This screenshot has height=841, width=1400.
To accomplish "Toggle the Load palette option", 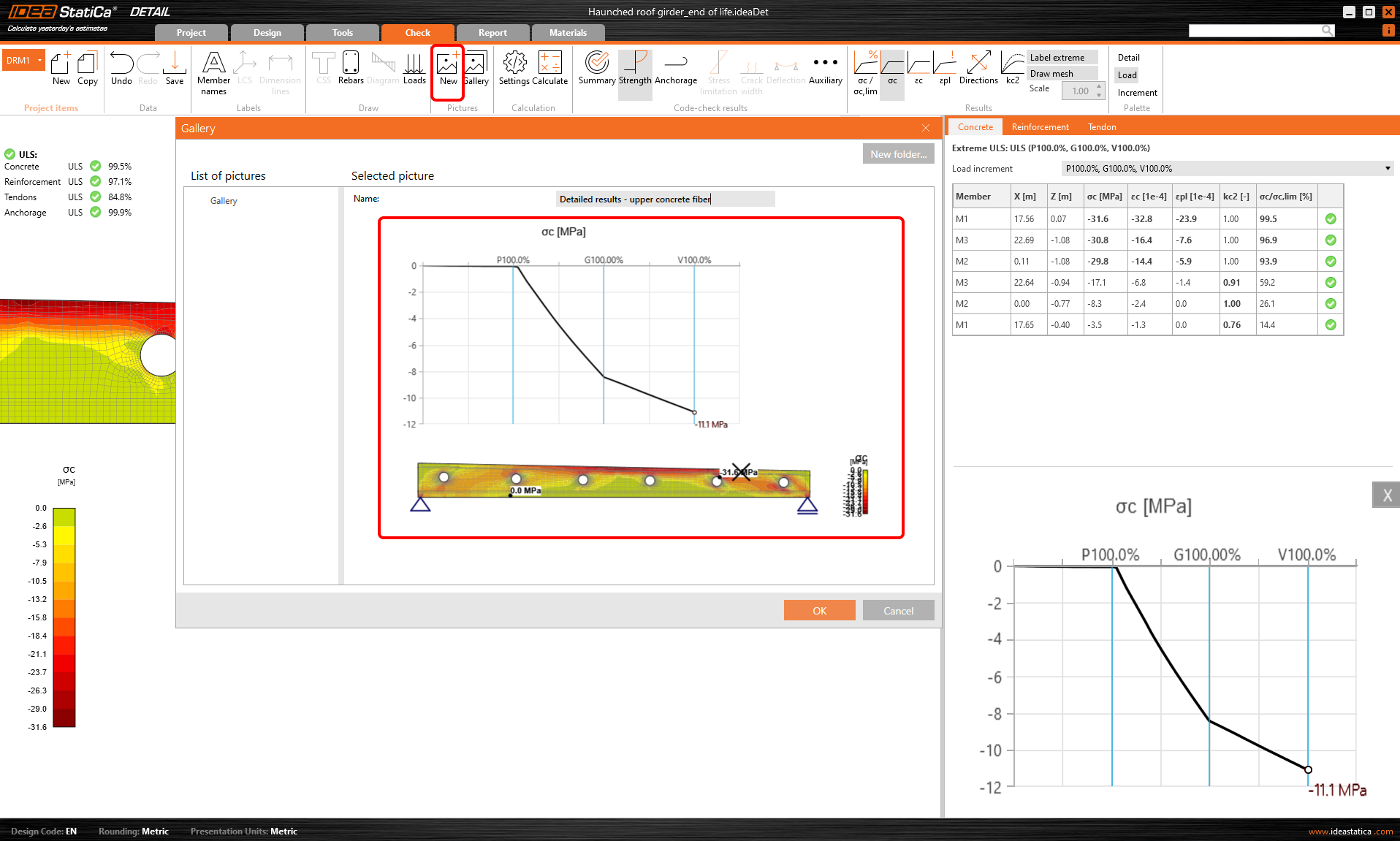I will point(1127,75).
